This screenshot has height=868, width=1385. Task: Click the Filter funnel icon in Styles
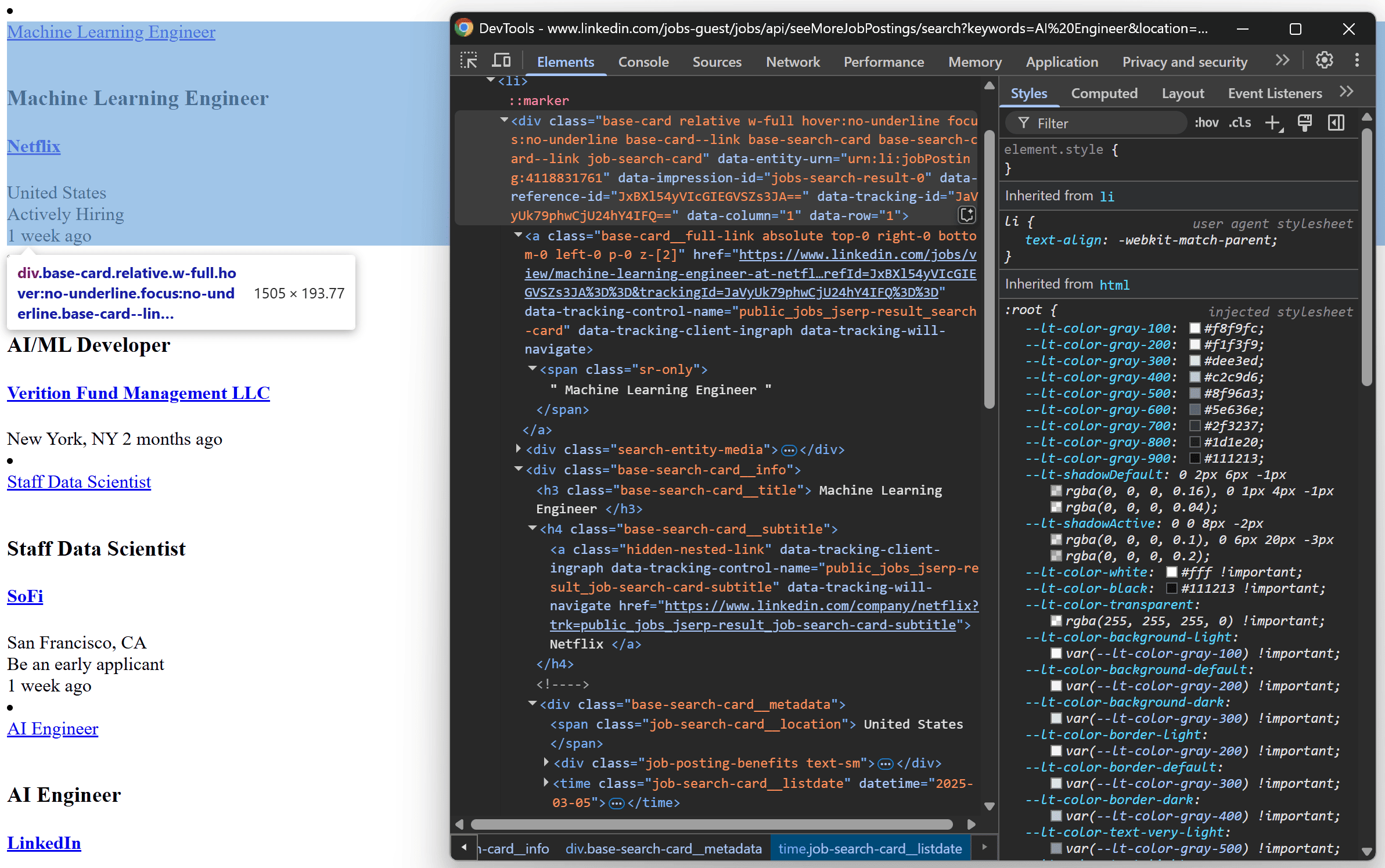tap(1023, 123)
